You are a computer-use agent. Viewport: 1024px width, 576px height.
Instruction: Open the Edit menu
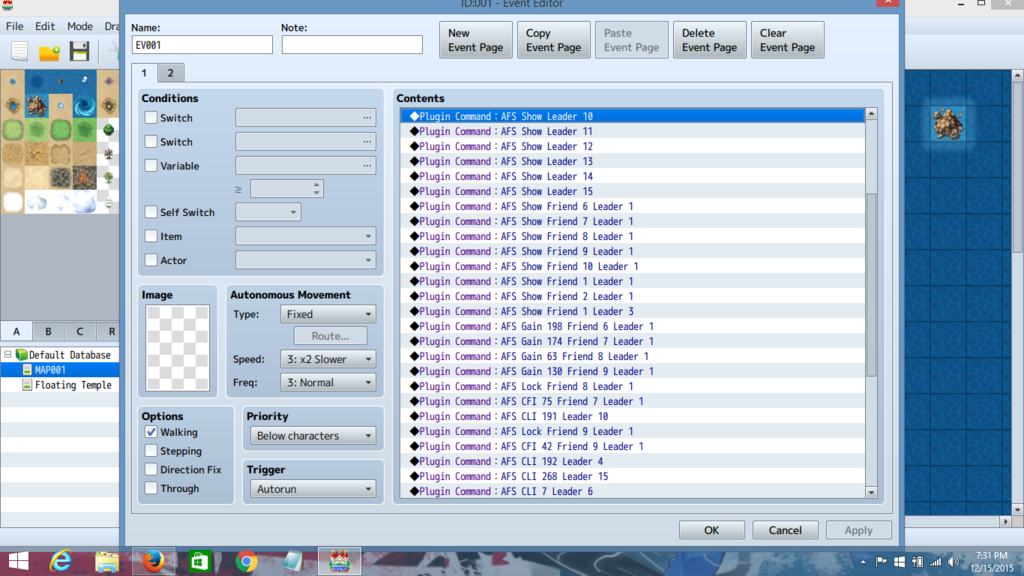click(x=44, y=26)
